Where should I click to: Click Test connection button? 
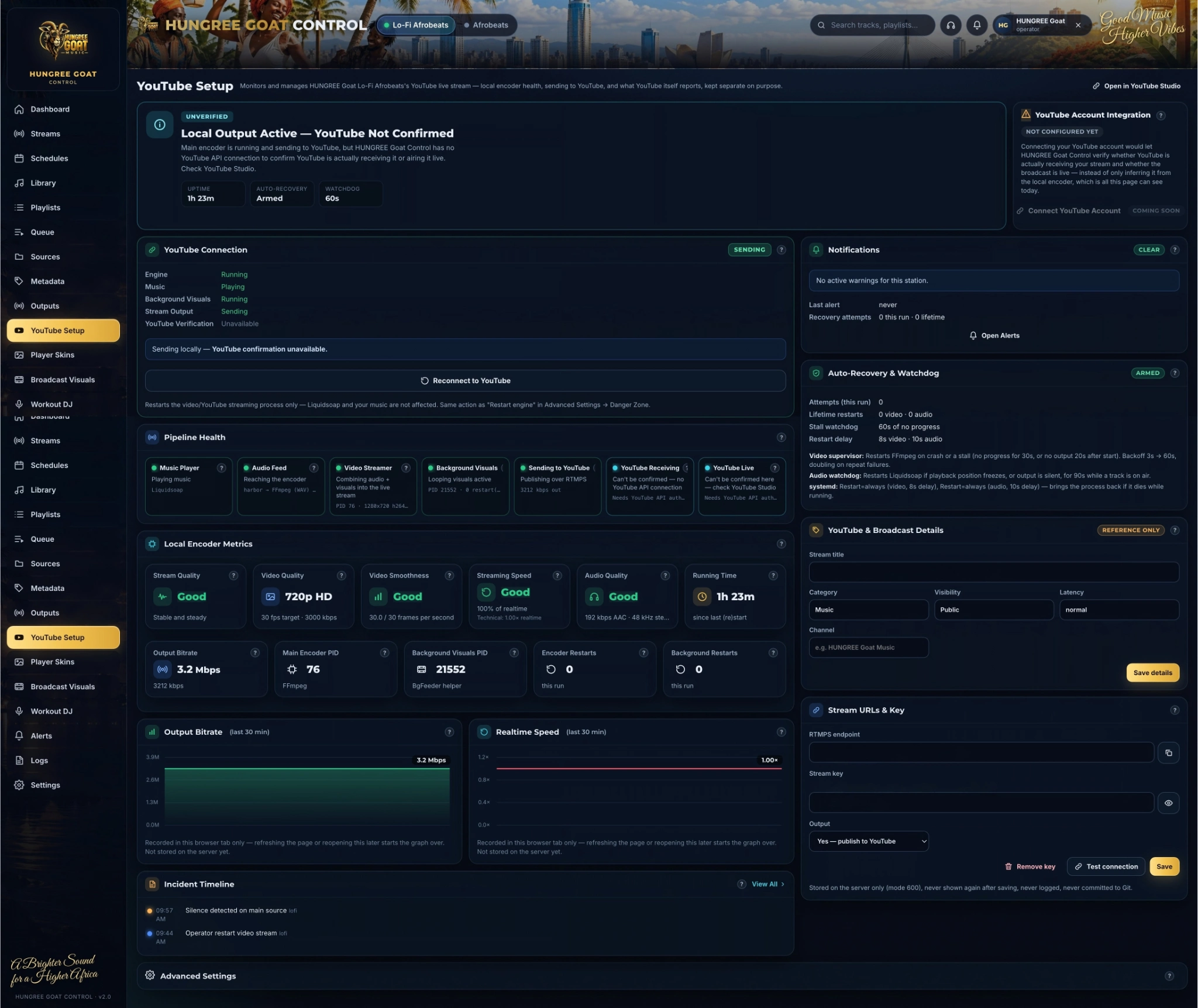click(x=1106, y=866)
